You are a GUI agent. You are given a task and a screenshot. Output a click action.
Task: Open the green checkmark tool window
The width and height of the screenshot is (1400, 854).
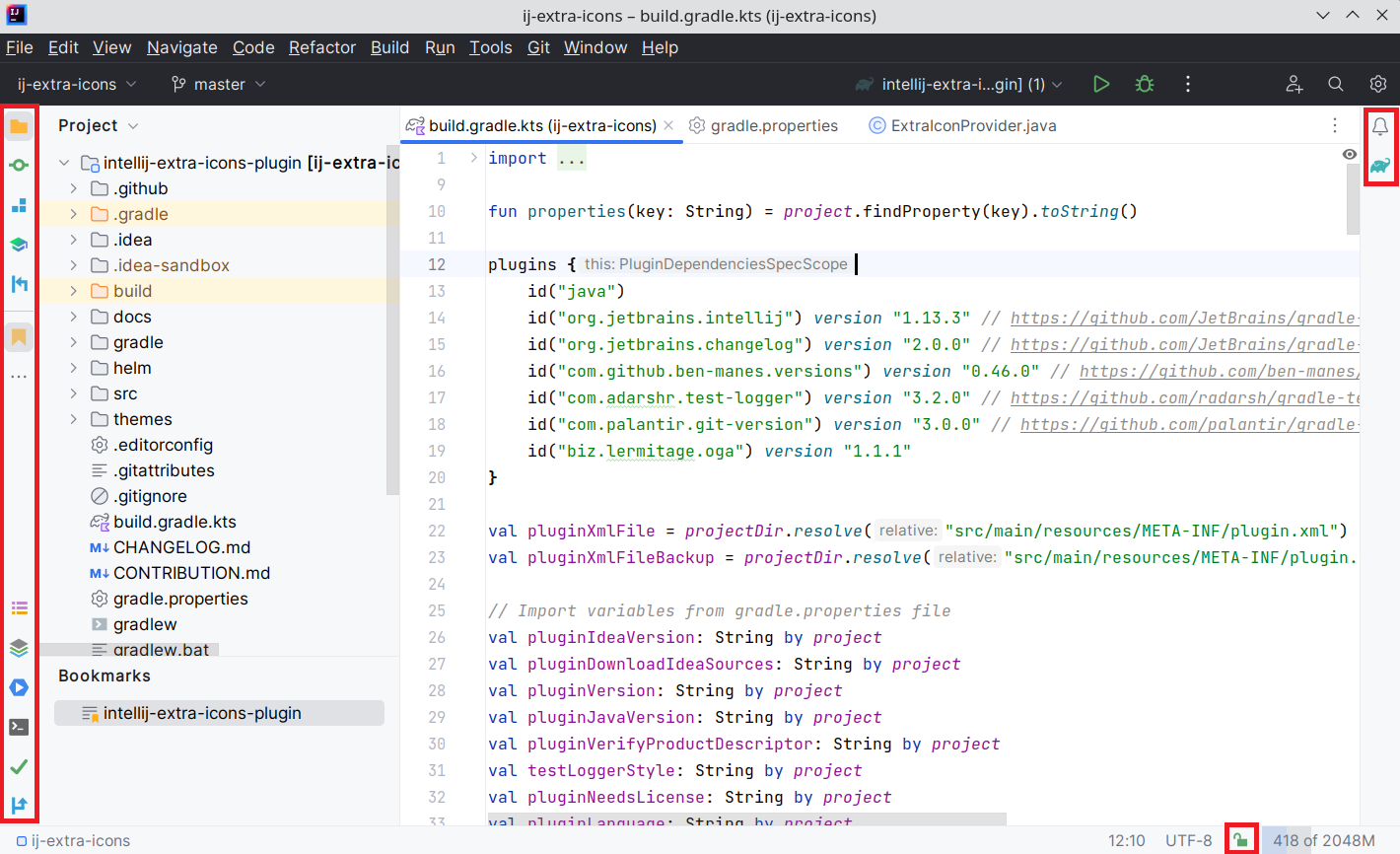(x=19, y=766)
